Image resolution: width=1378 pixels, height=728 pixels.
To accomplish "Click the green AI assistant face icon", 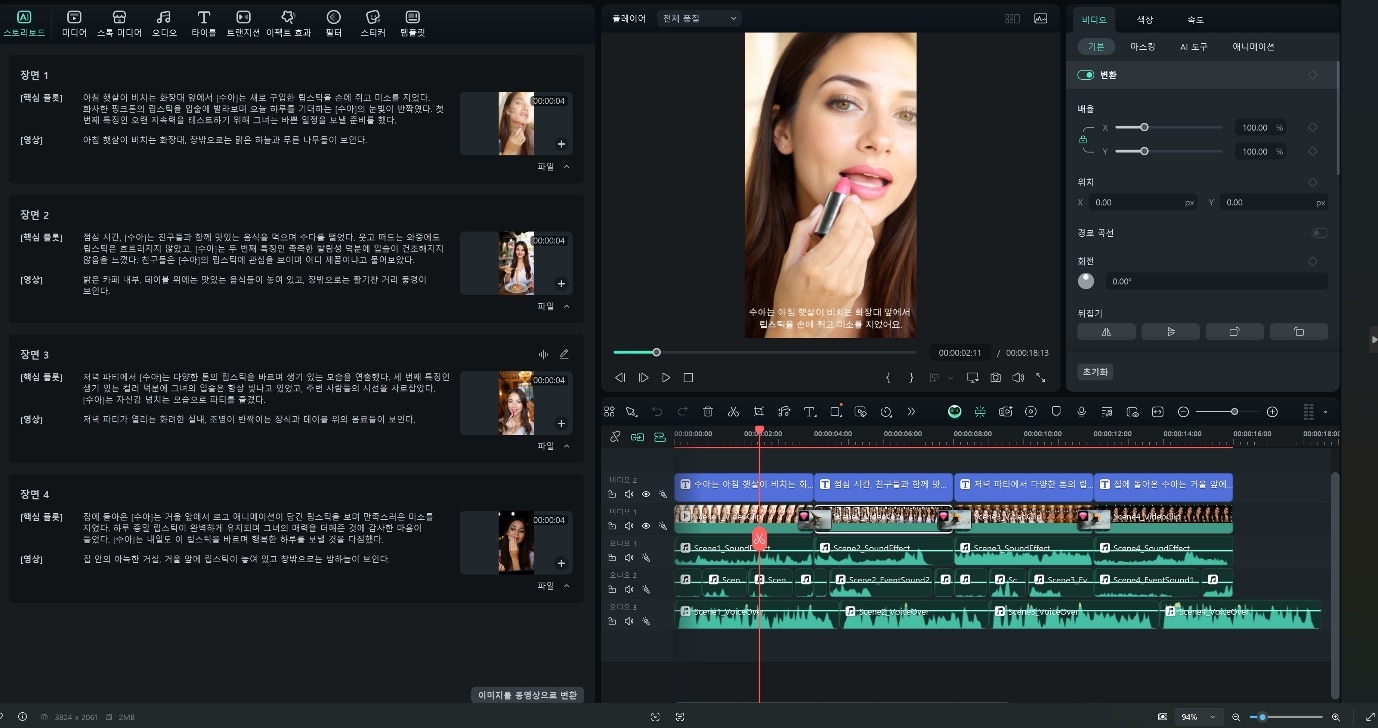I will coord(954,411).
